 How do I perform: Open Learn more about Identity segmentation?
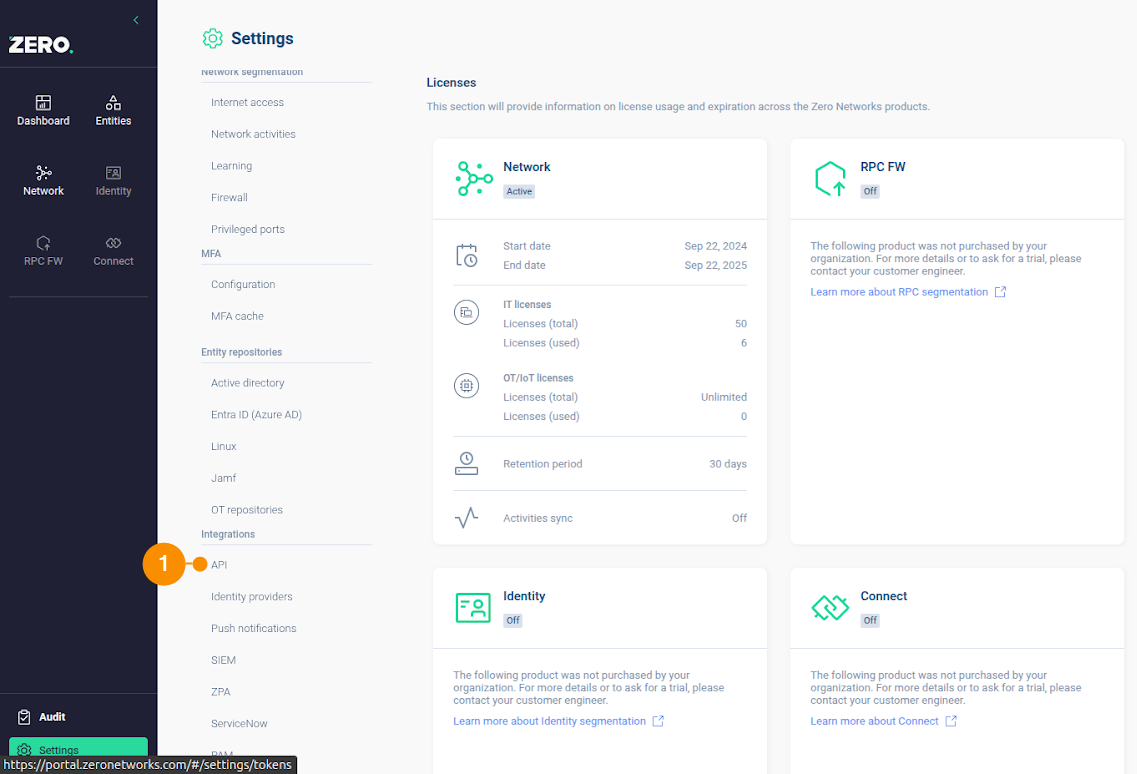(x=549, y=721)
